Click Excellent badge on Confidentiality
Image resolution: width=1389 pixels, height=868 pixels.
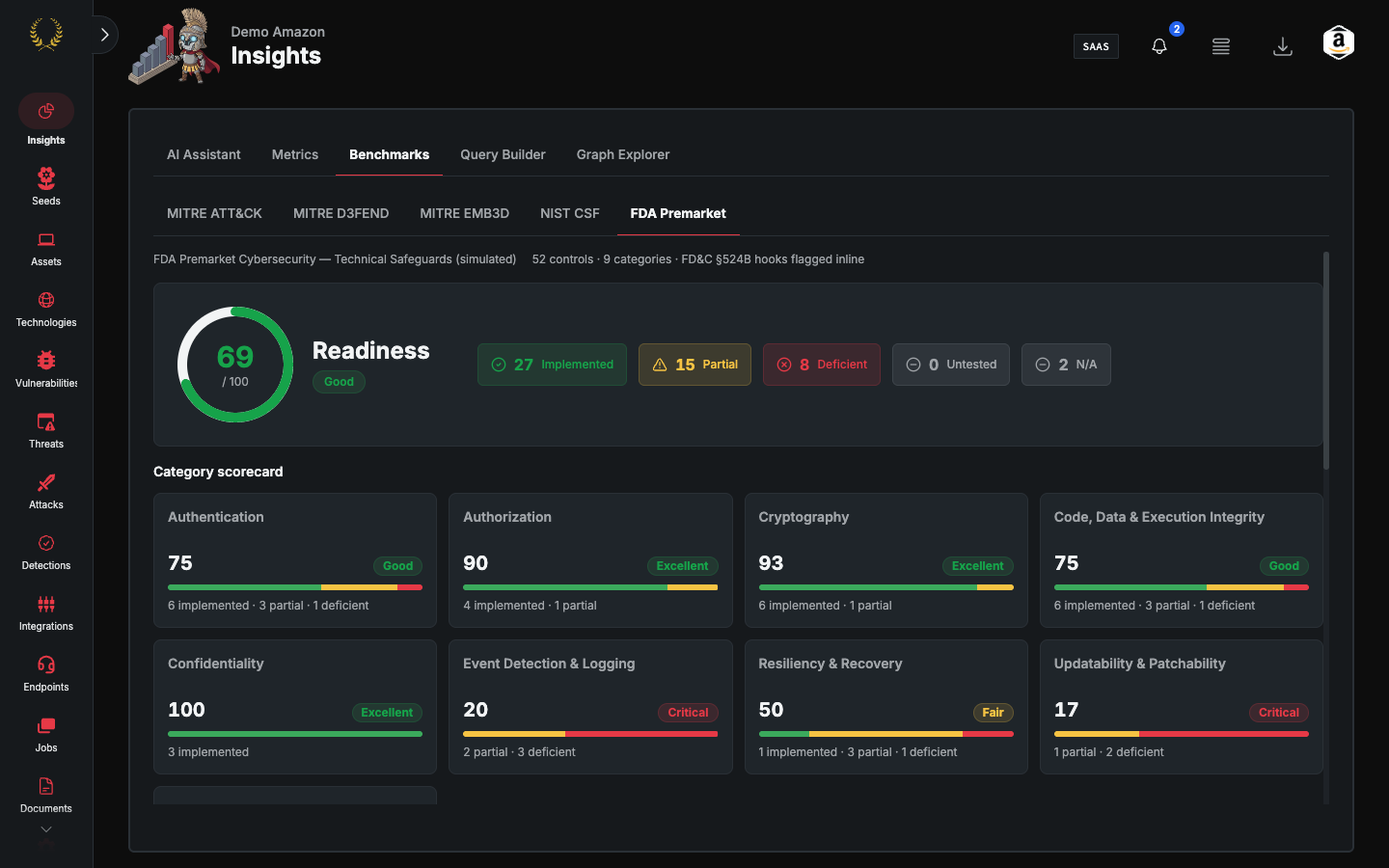[387, 713]
